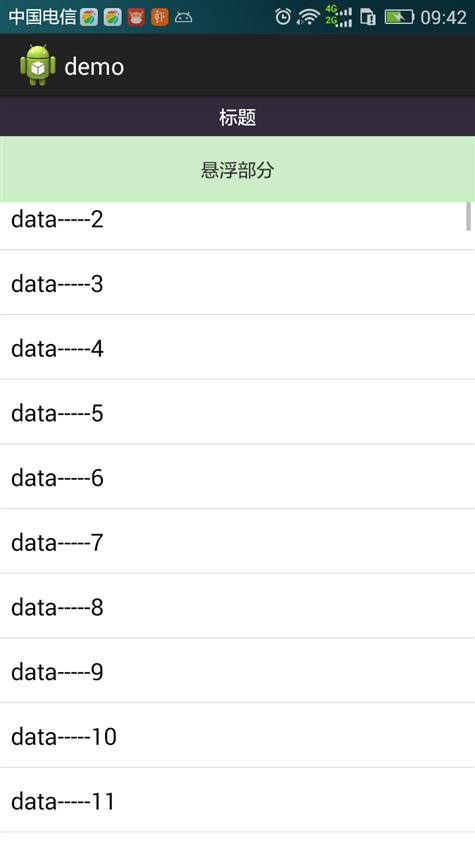The width and height of the screenshot is (475, 845).
Task: Tap the SIM card status icon
Action: [x=368, y=17]
